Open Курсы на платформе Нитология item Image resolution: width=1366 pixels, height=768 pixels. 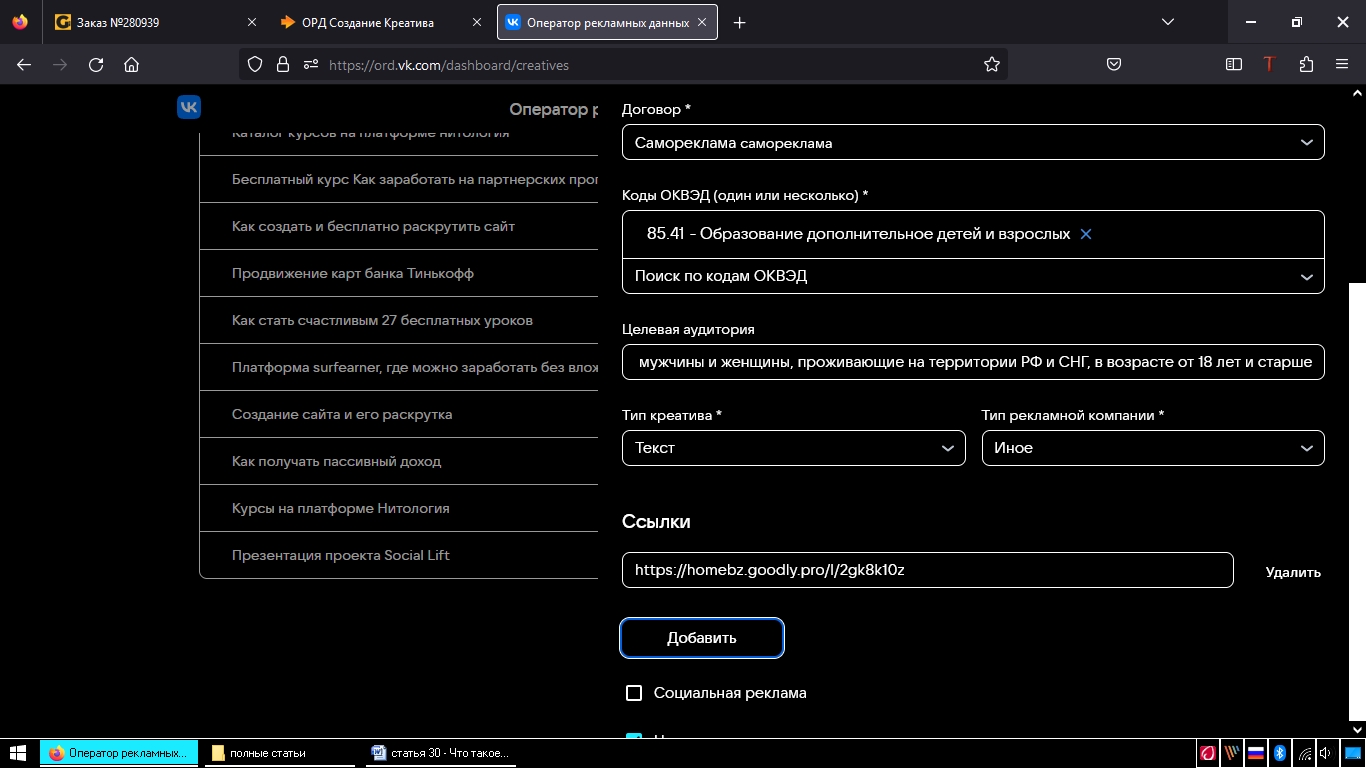pos(399,508)
